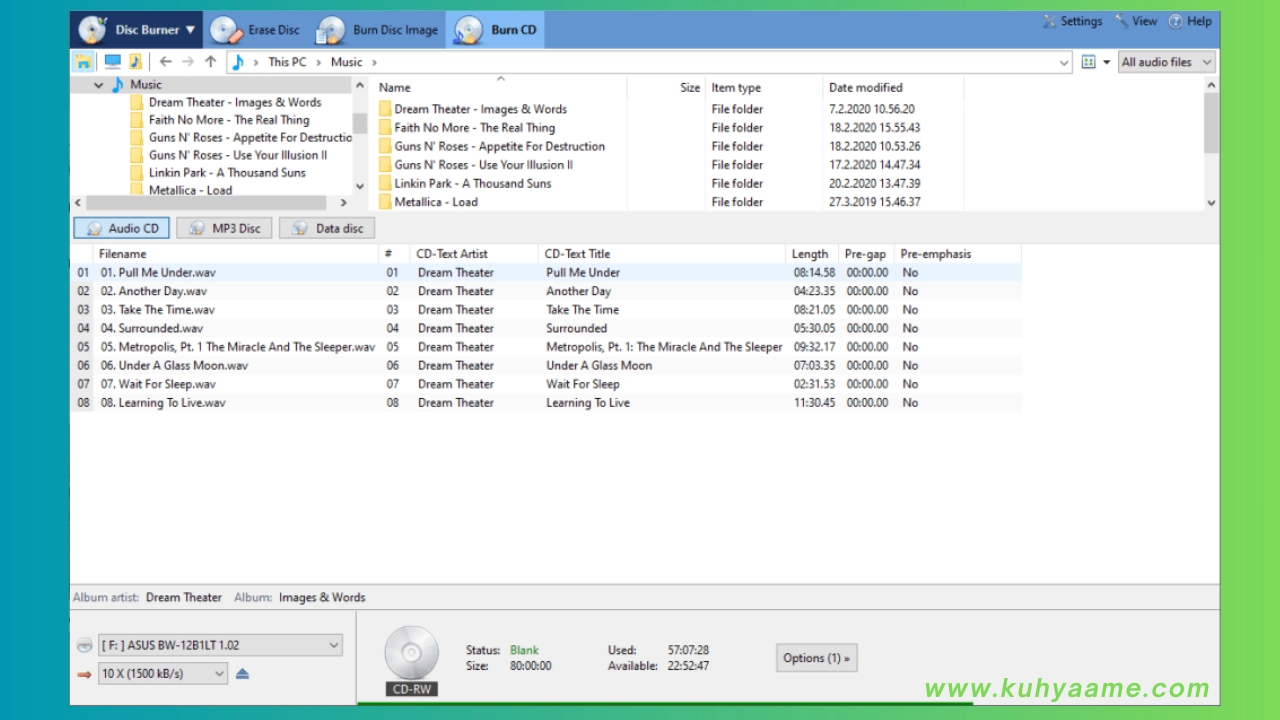Open the view layout dropdown arrow

pyautogui.click(x=1107, y=62)
